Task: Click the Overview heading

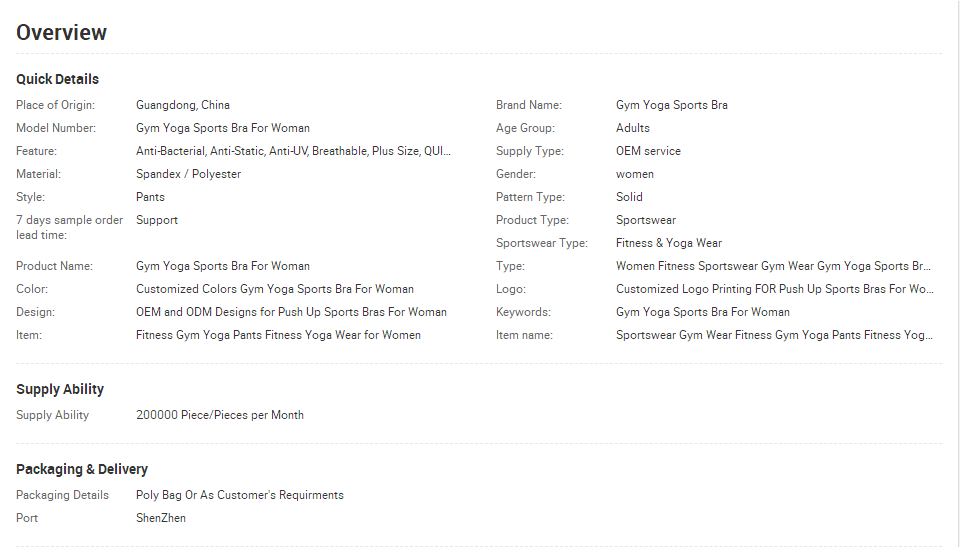Action: tap(61, 32)
